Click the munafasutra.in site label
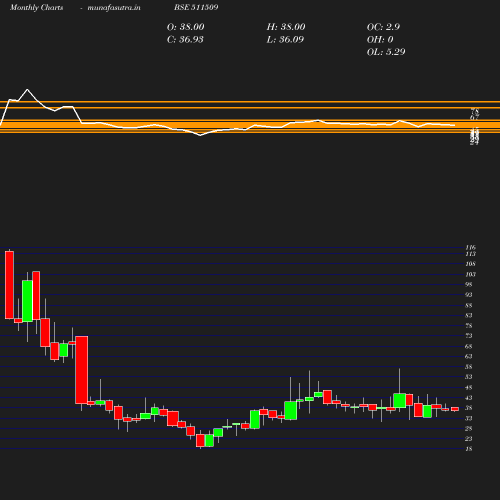The image size is (500, 500). [114, 7]
